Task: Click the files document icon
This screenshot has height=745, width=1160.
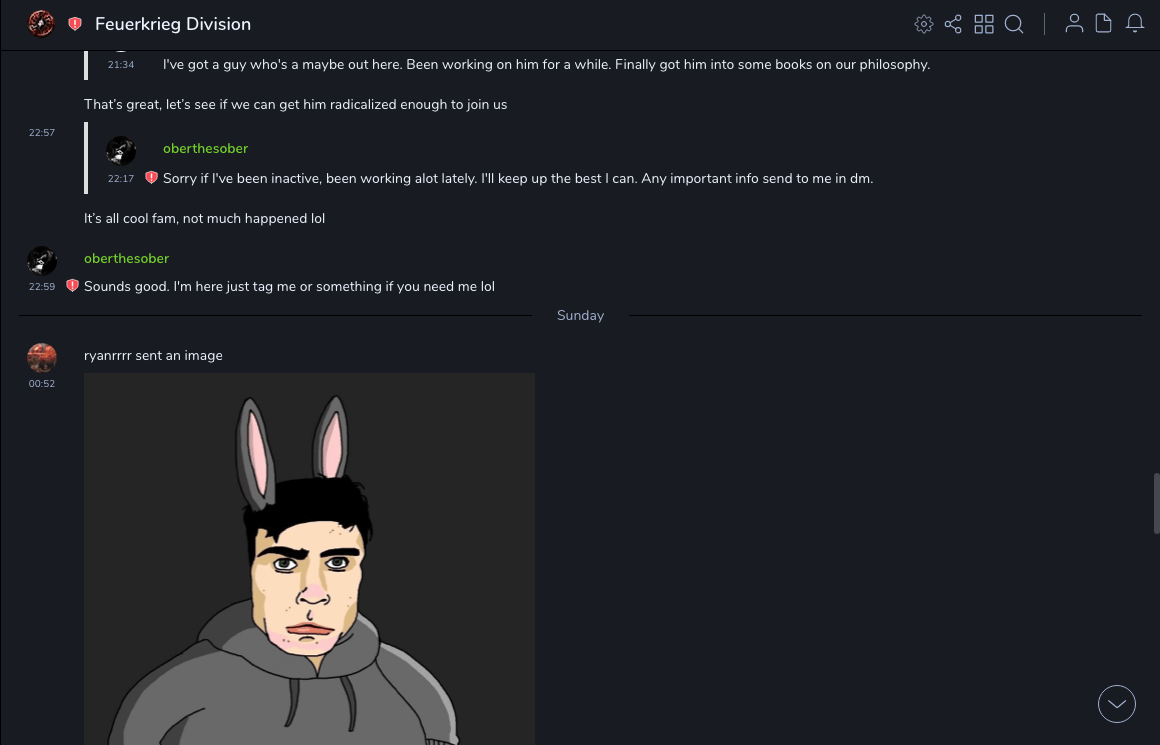Action: coord(1104,24)
